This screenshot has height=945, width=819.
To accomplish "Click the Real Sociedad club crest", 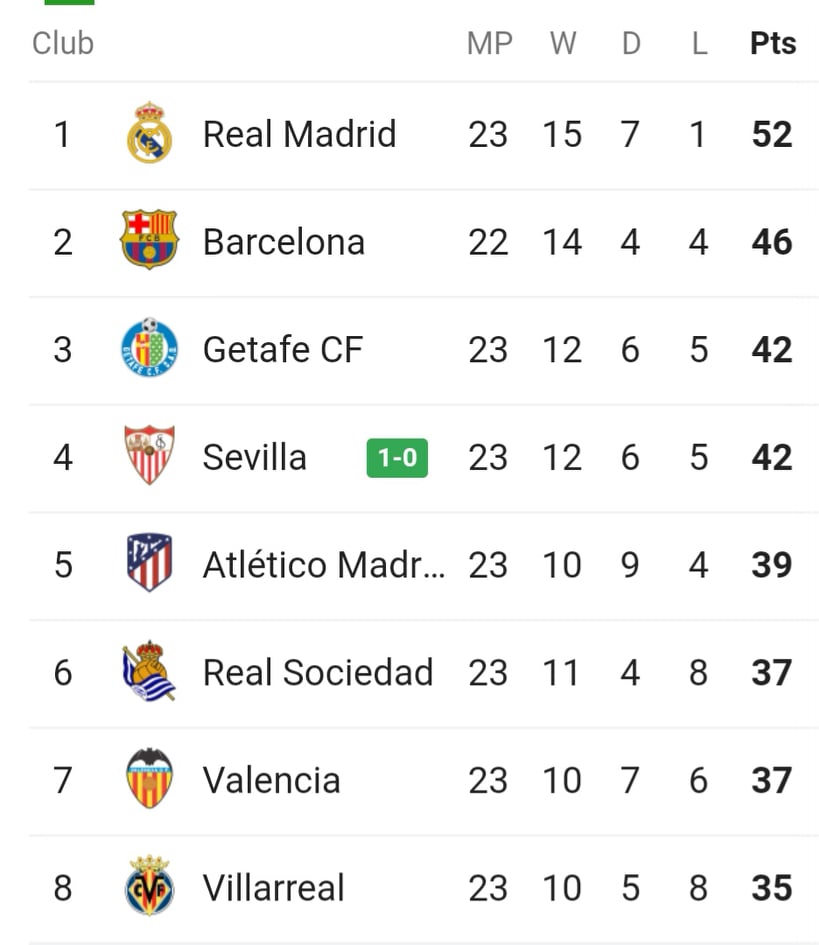I will click(x=149, y=671).
